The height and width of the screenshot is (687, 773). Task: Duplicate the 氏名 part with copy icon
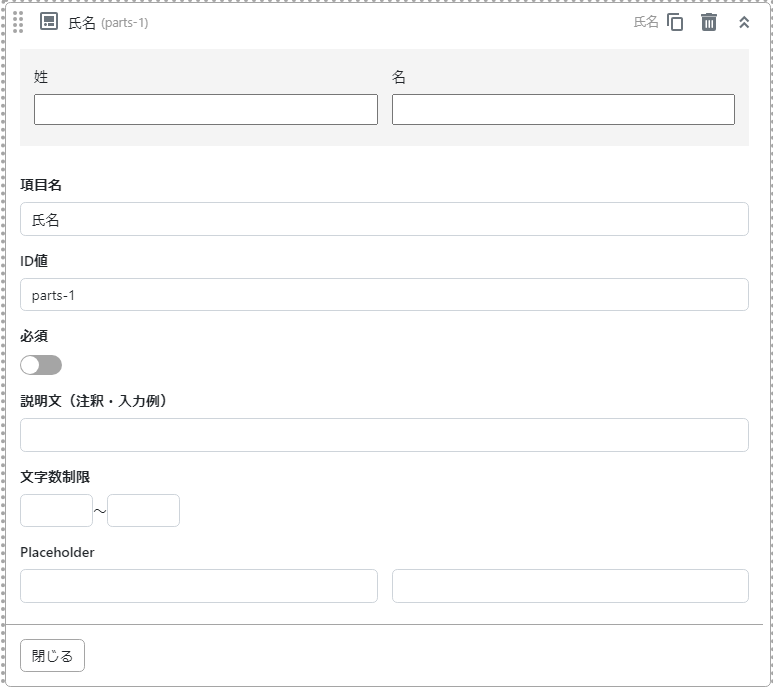pyautogui.click(x=676, y=22)
